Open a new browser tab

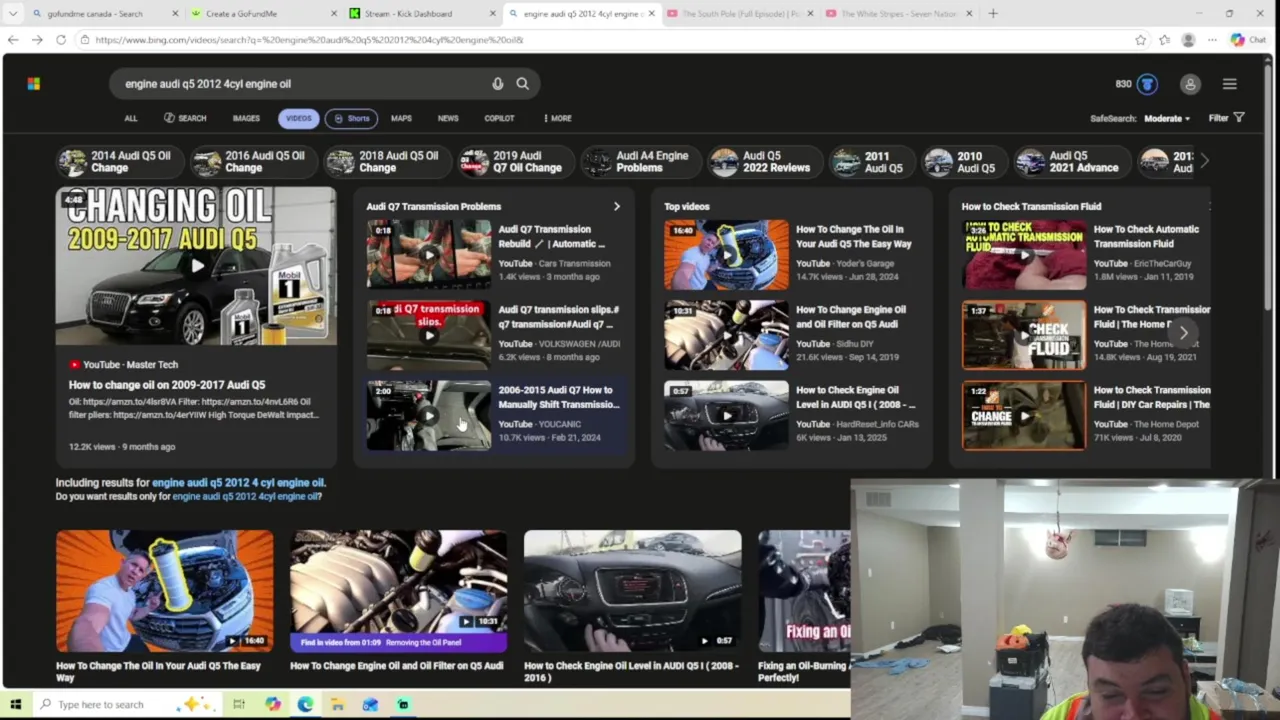pos(993,13)
